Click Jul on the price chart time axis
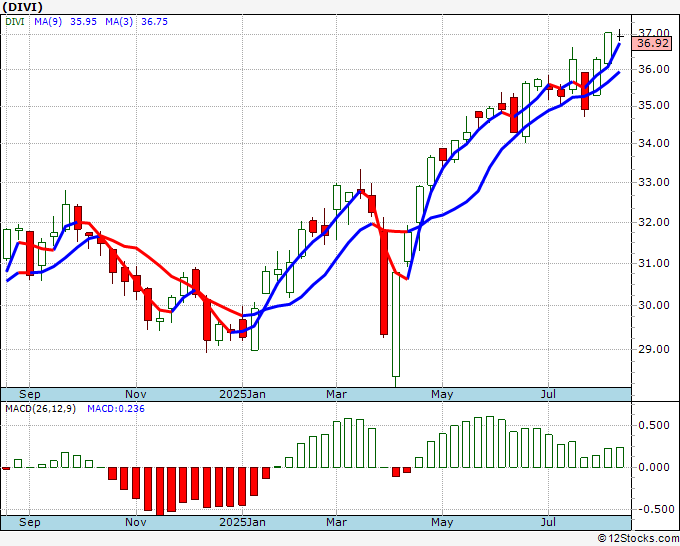The height and width of the screenshot is (546, 680). [x=549, y=394]
